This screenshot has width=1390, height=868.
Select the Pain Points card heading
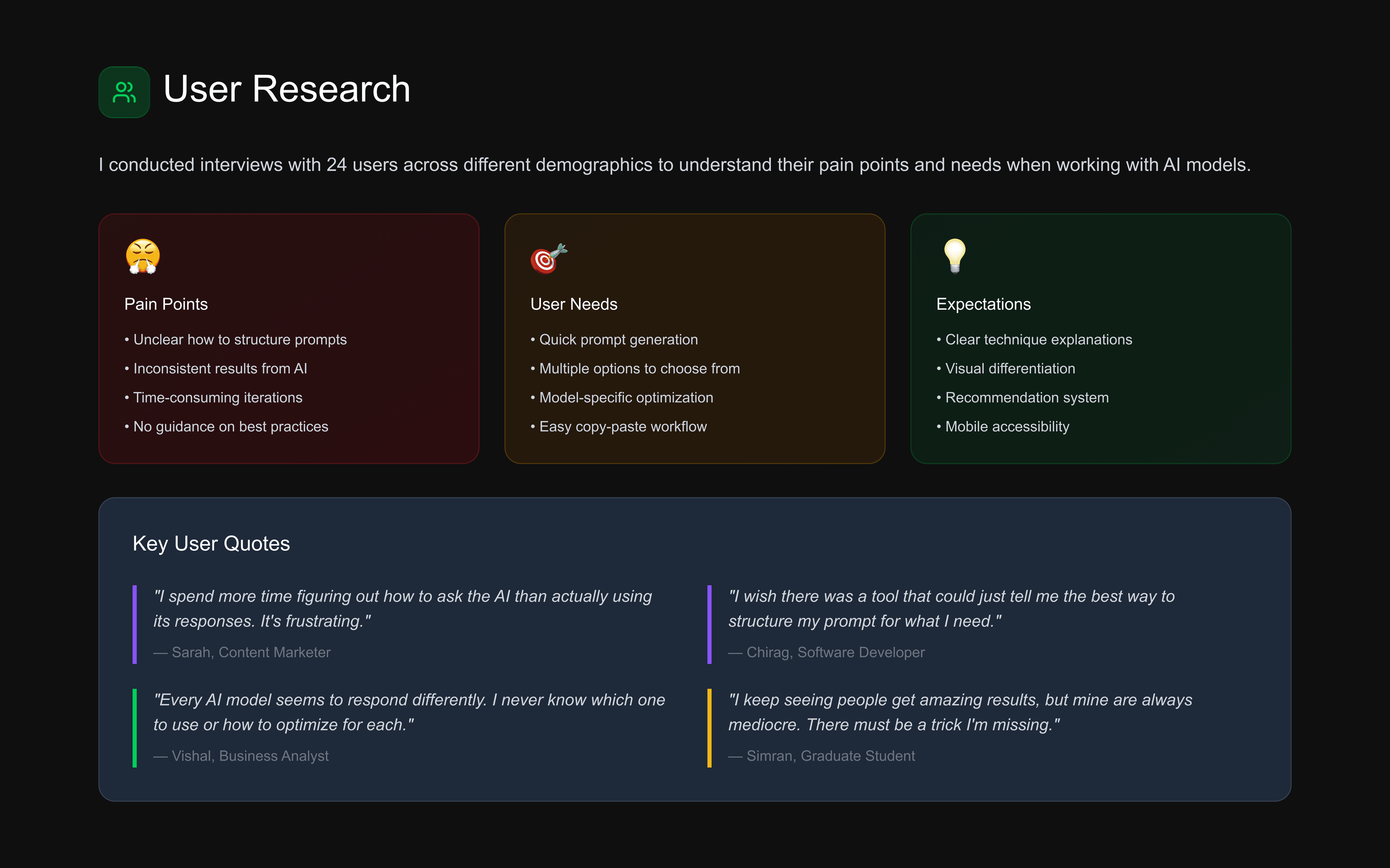click(x=166, y=304)
